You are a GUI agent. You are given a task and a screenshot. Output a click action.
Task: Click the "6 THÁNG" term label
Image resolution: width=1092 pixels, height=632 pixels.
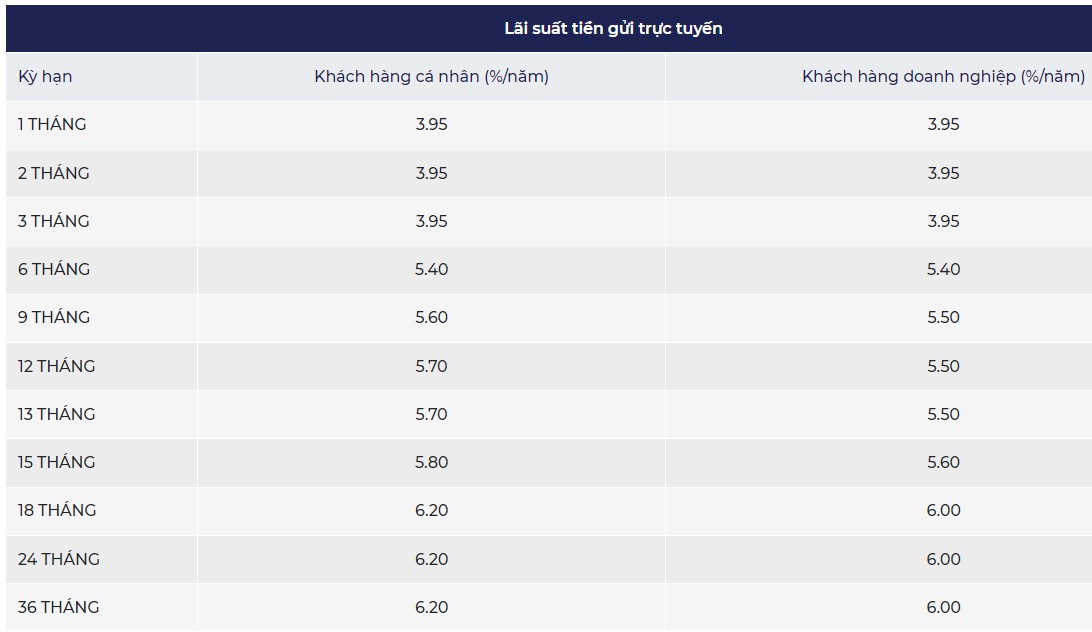pyautogui.click(x=53, y=269)
